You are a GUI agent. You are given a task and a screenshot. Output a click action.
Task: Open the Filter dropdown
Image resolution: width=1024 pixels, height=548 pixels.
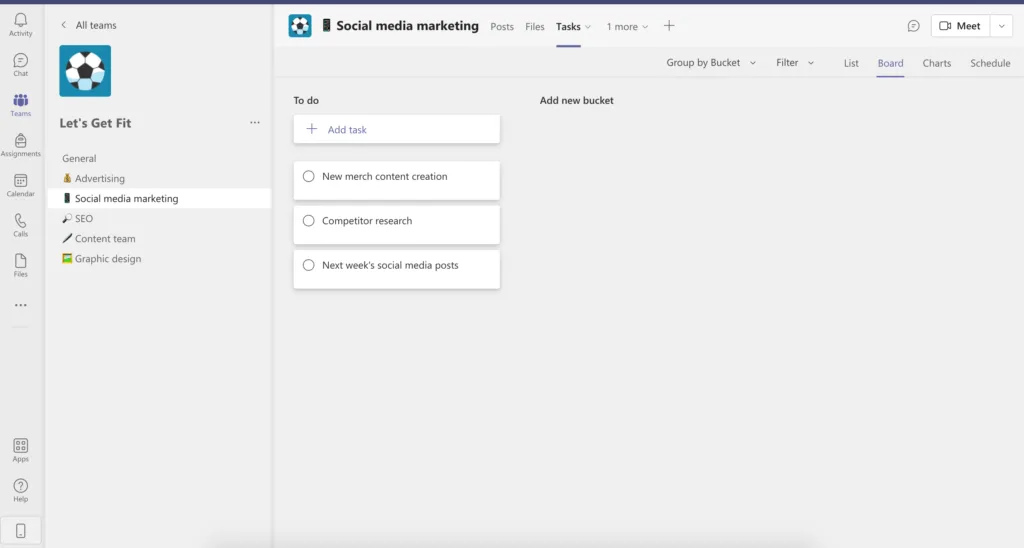tap(795, 63)
